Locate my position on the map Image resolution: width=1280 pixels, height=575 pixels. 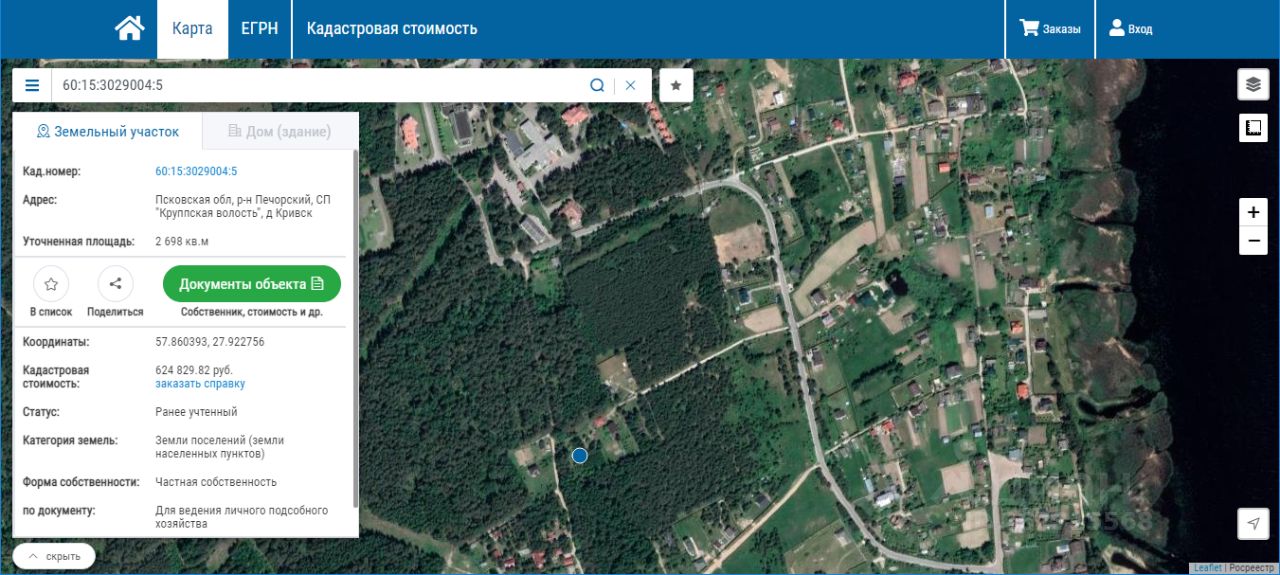1253,522
